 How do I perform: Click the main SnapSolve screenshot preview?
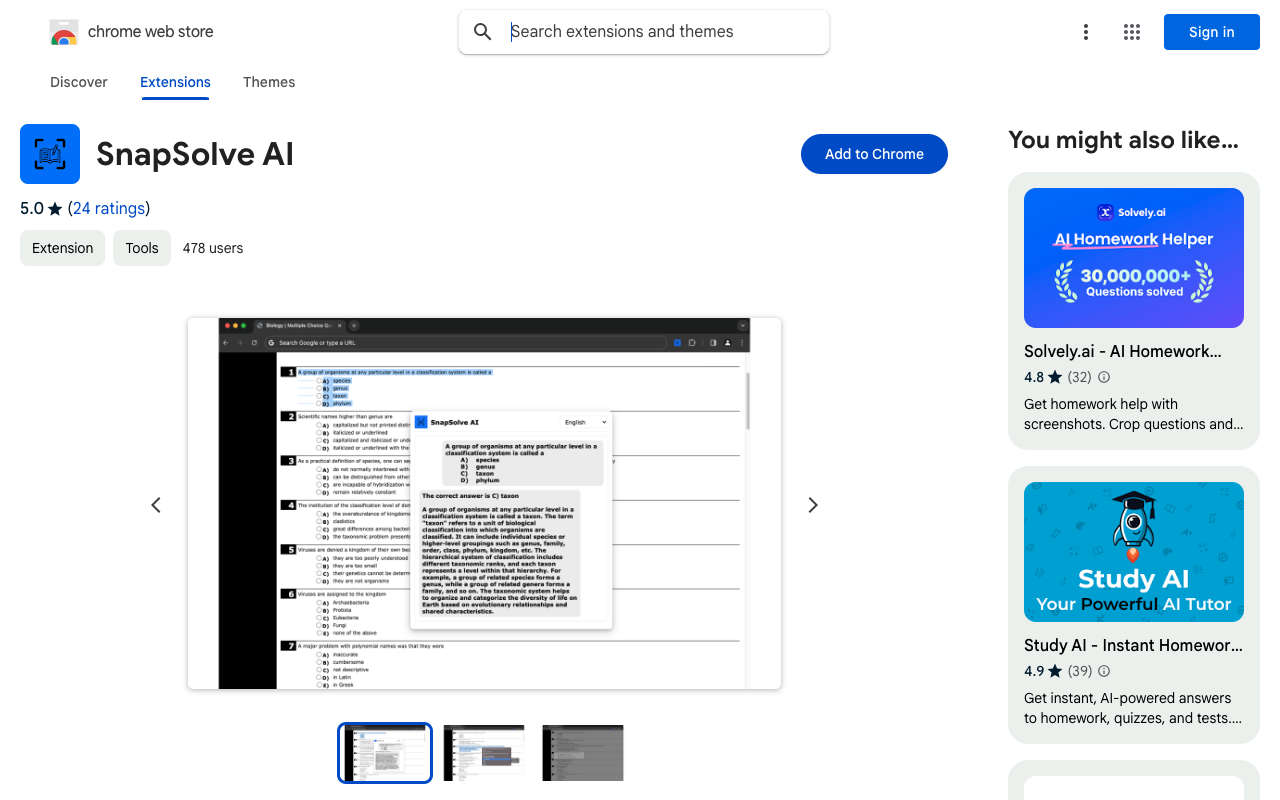pos(484,503)
